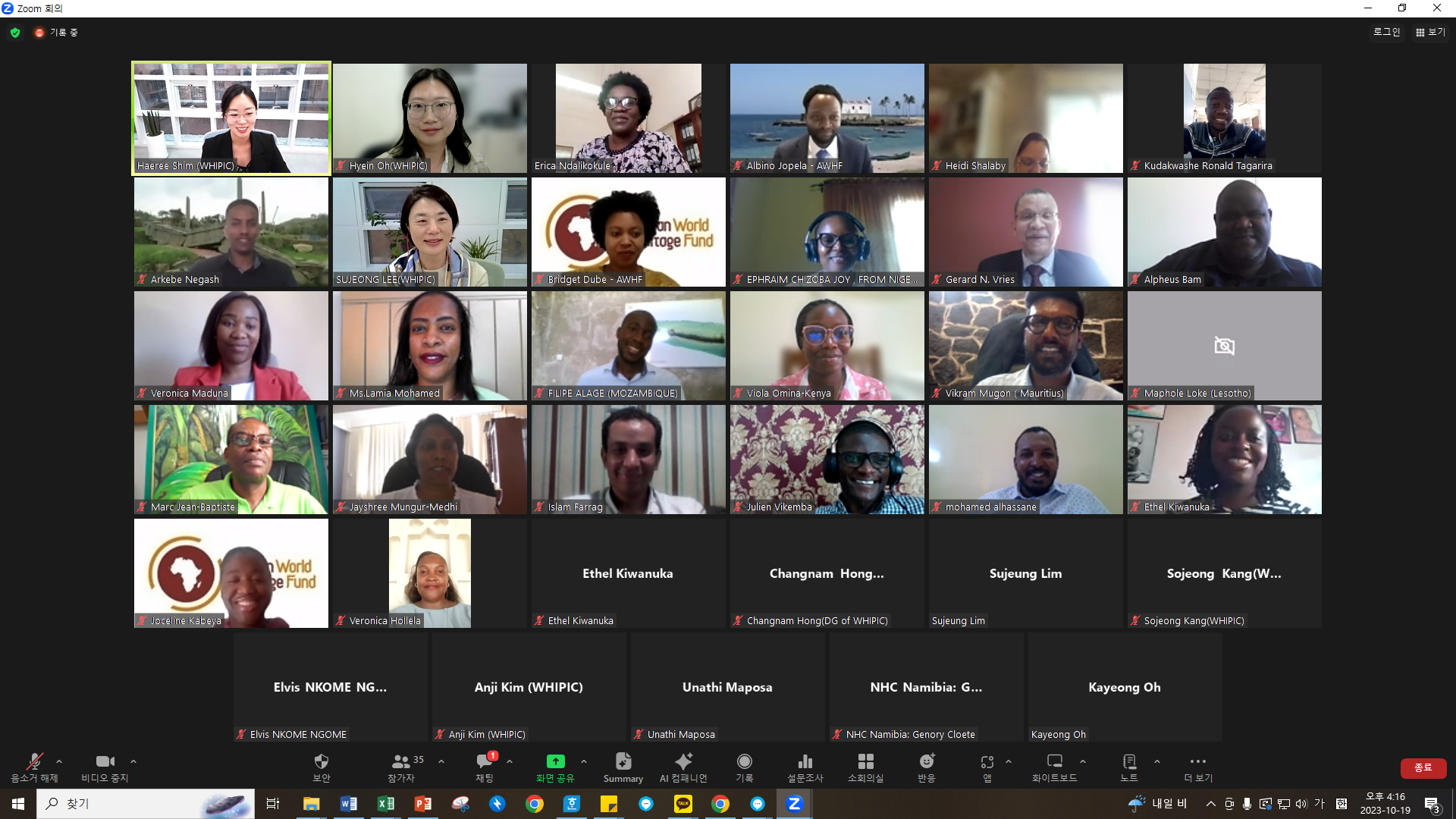Launch the AI Companion sparkle icon
The image size is (1456, 819).
(x=682, y=761)
